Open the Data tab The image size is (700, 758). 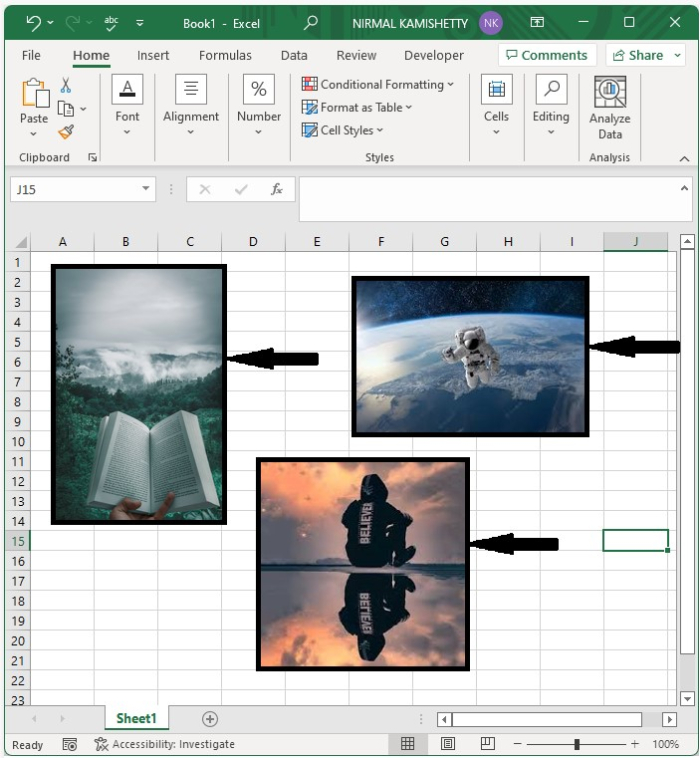(294, 56)
